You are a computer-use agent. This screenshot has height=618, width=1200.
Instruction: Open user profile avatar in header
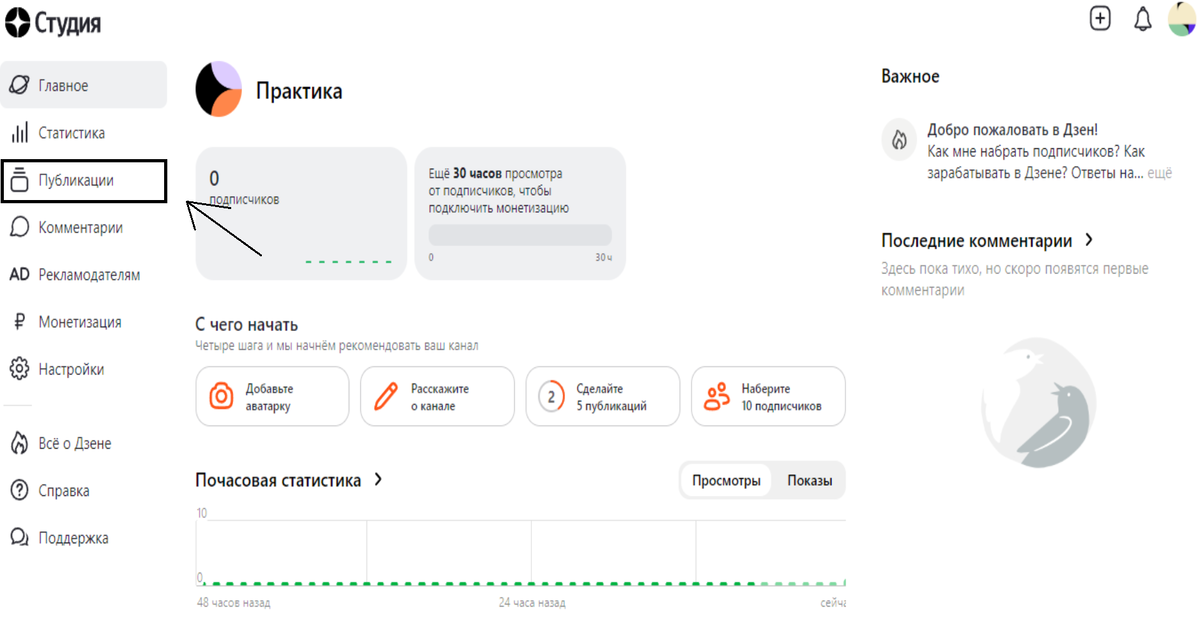pos(1183,18)
